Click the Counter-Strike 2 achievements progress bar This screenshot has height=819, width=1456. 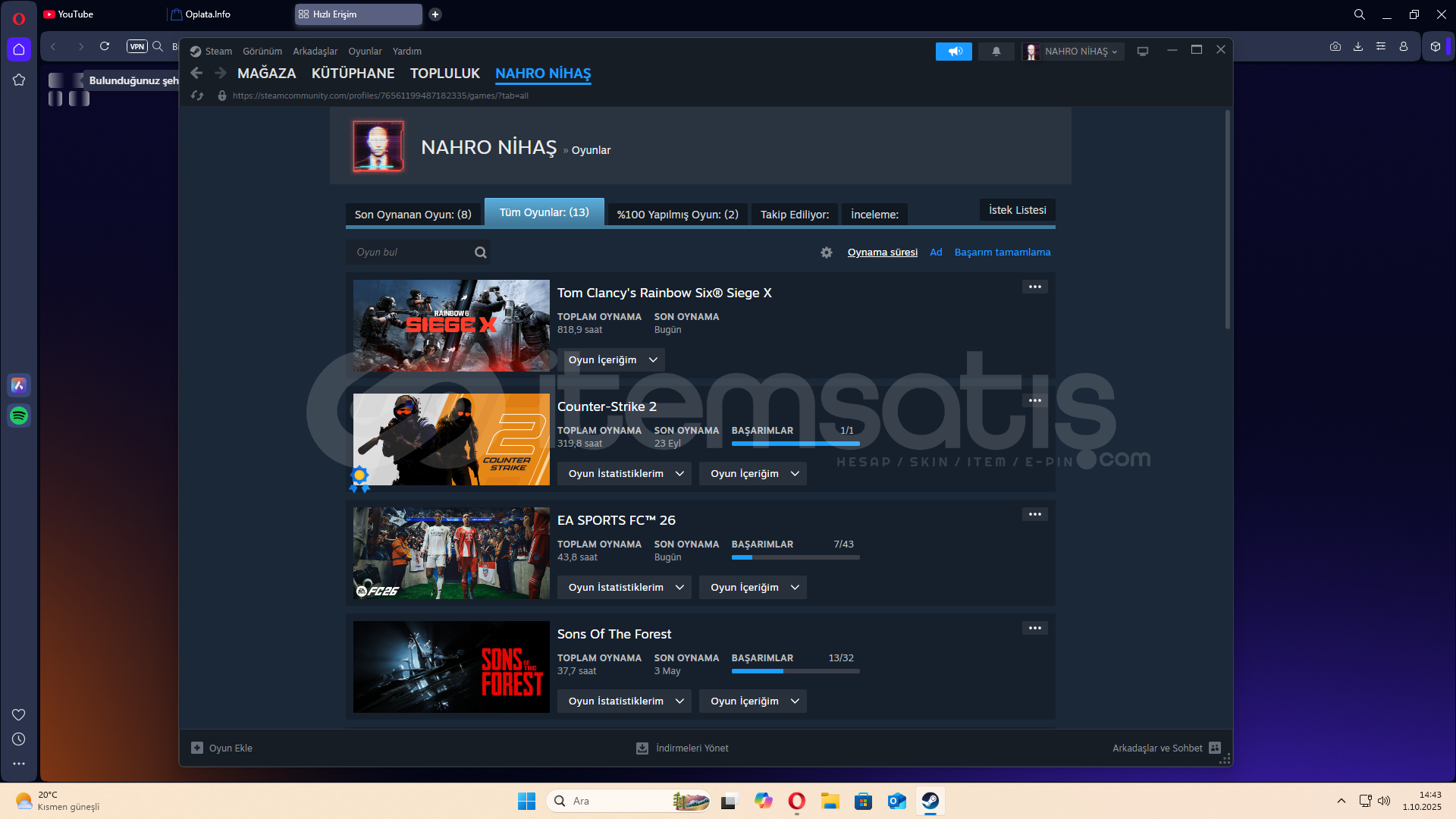point(795,444)
